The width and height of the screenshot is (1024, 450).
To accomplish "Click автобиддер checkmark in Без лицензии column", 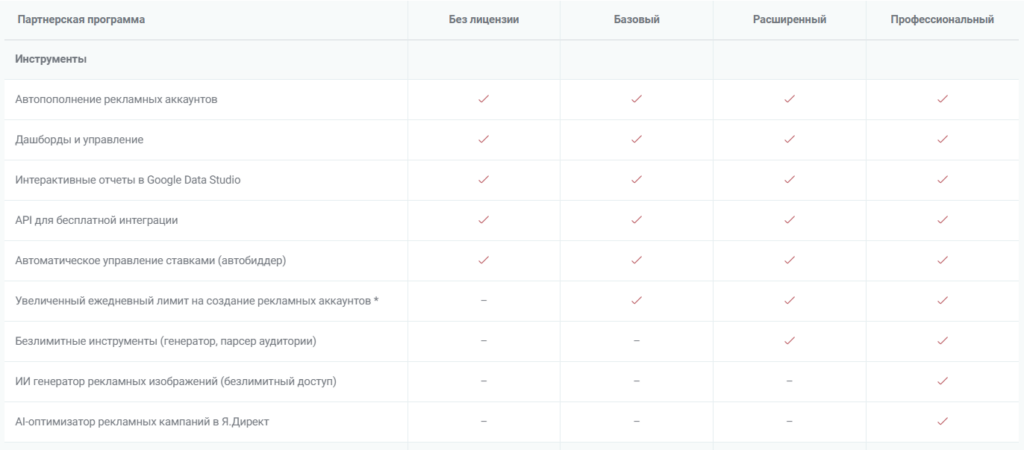I will pyautogui.click(x=484, y=260).
